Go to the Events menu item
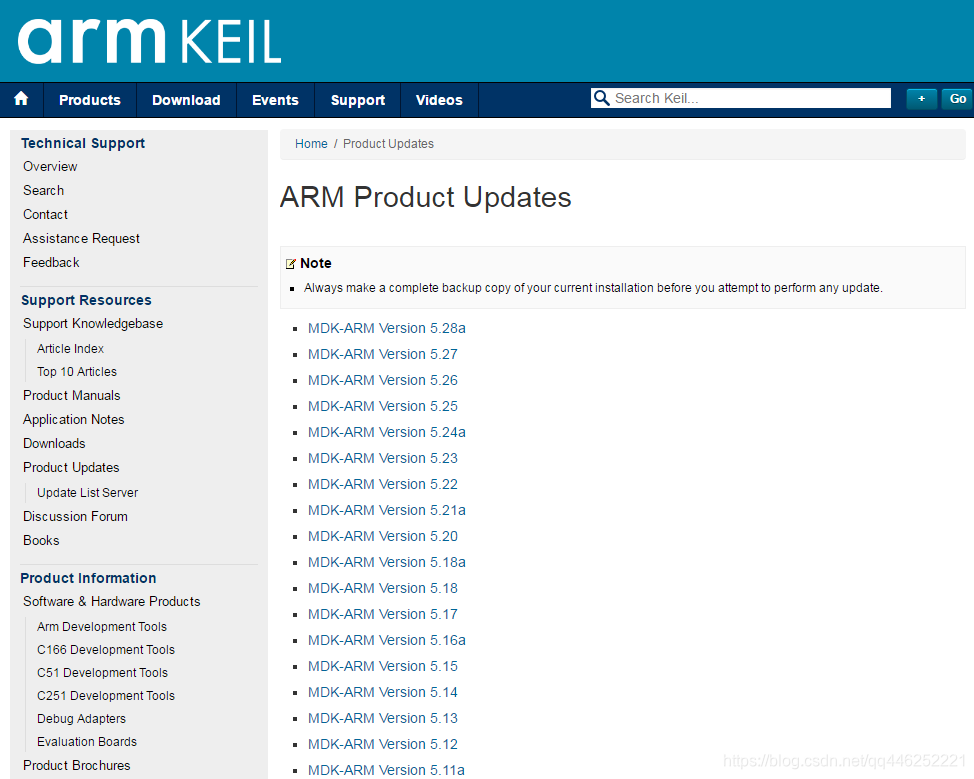This screenshot has height=779, width=974. click(x=275, y=100)
